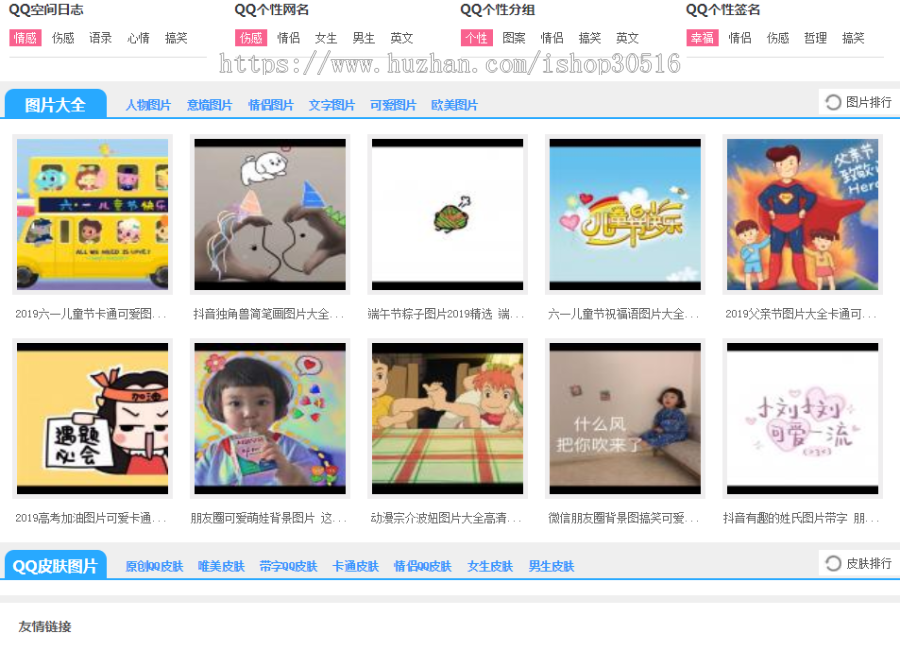The height and width of the screenshot is (651, 900).
Task: Open 搞笑 under QQ空间日志
Action: pos(176,38)
